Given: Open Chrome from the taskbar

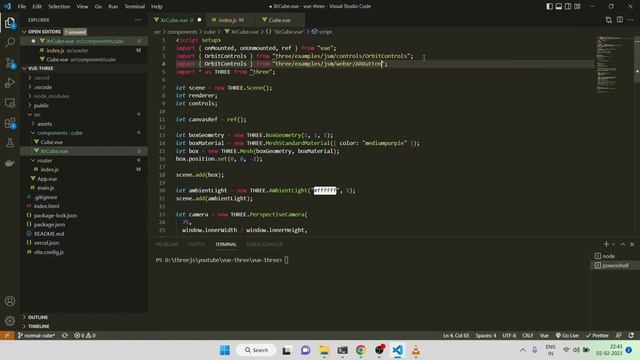Looking at the screenshot, I should pos(361,350).
